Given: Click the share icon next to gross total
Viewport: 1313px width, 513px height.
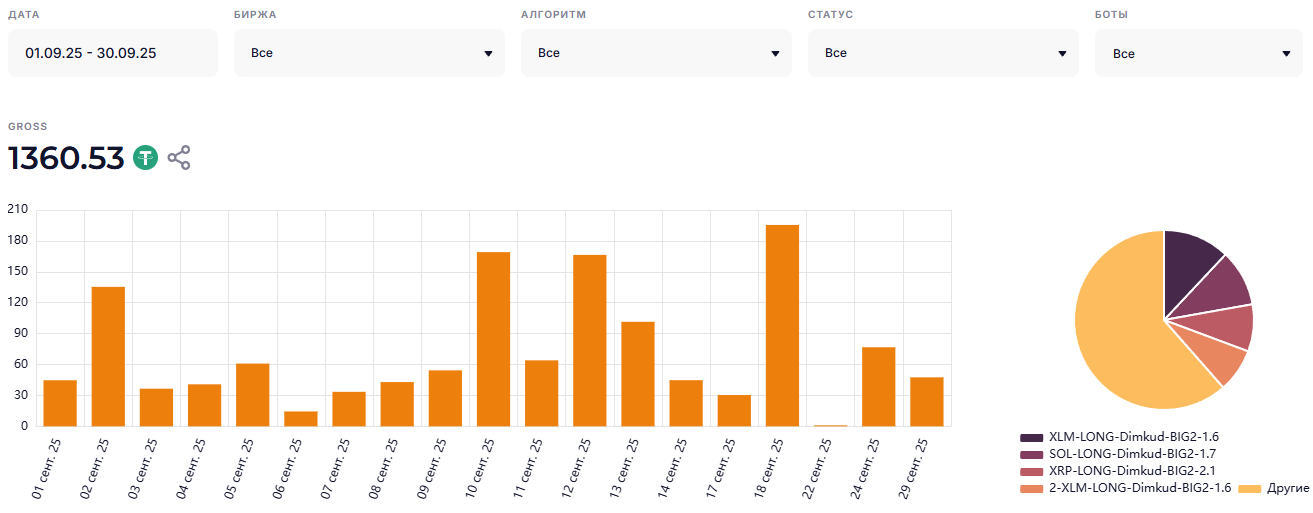Looking at the screenshot, I should [x=179, y=158].
